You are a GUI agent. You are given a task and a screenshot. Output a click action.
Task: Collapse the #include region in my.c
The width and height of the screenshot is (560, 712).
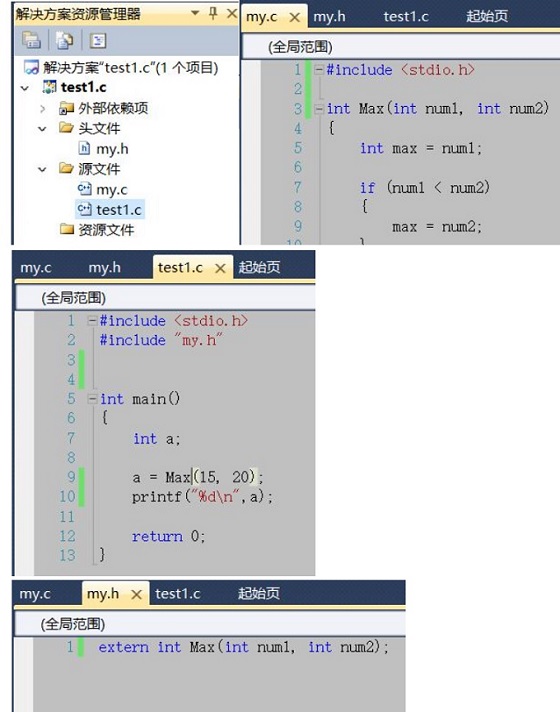pos(319,70)
